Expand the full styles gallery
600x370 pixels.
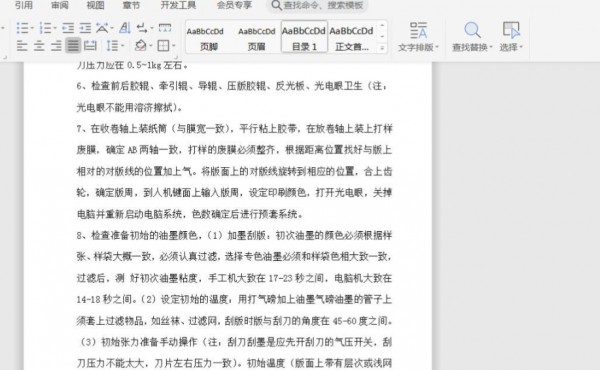382,48
